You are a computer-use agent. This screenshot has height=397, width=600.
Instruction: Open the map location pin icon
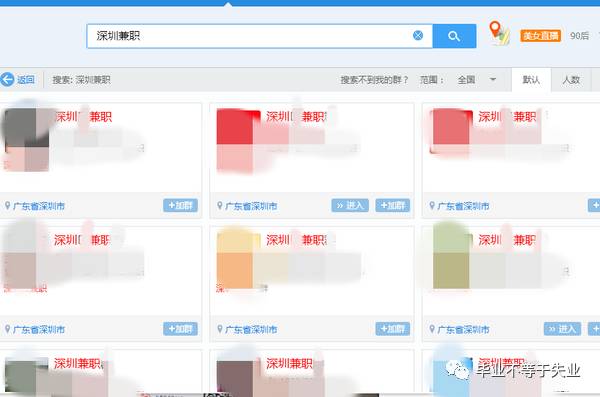point(499,33)
